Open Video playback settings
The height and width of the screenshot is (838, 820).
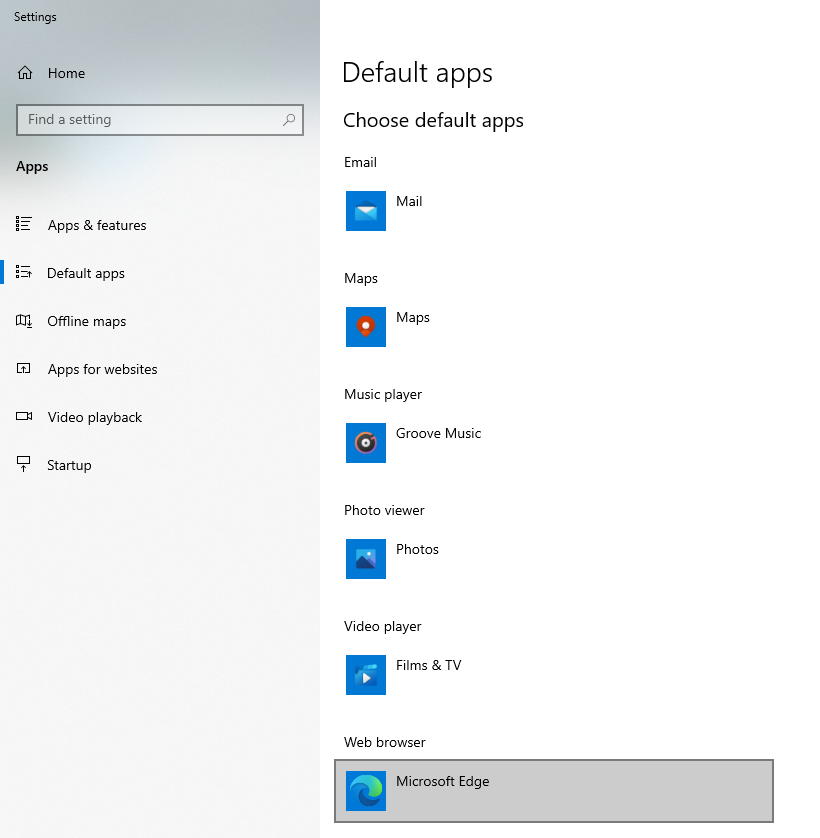(95, 417)
